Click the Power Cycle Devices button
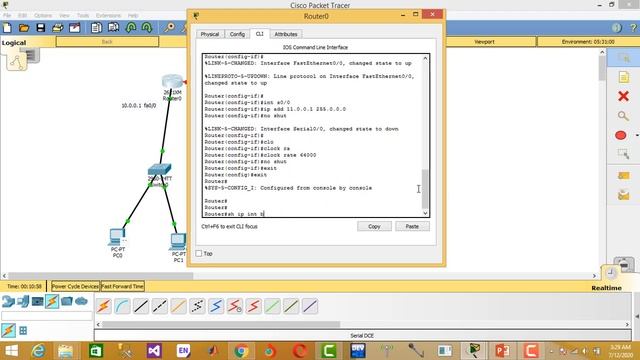This screenshot has width=640, height=360. point(75,287)
